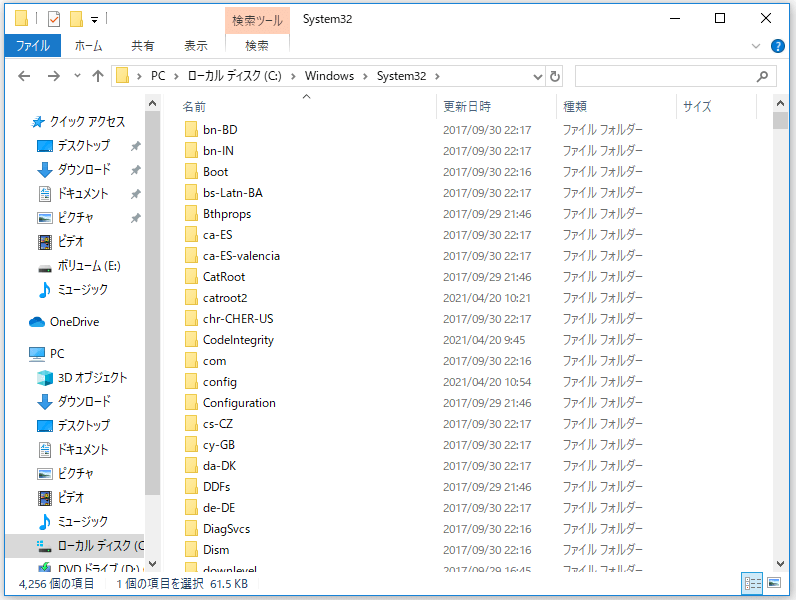Click the search magnifier icon

pyautogui.click(x=763, y=76)
